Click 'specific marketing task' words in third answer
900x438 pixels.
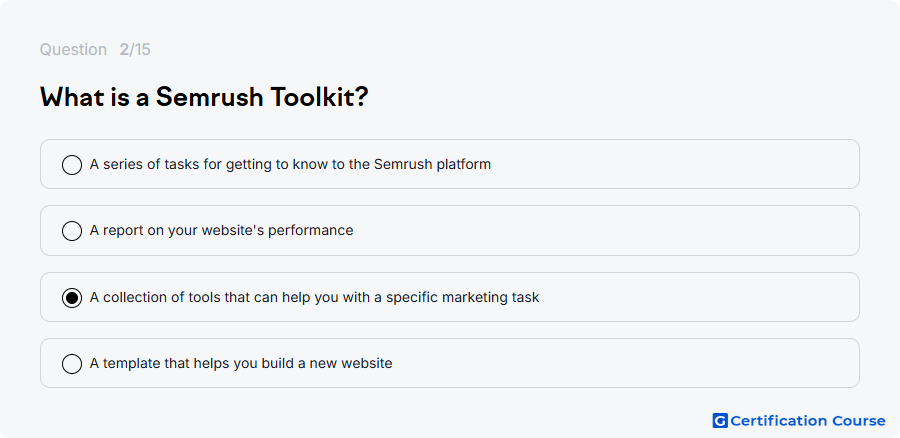[x=463, y=297]
